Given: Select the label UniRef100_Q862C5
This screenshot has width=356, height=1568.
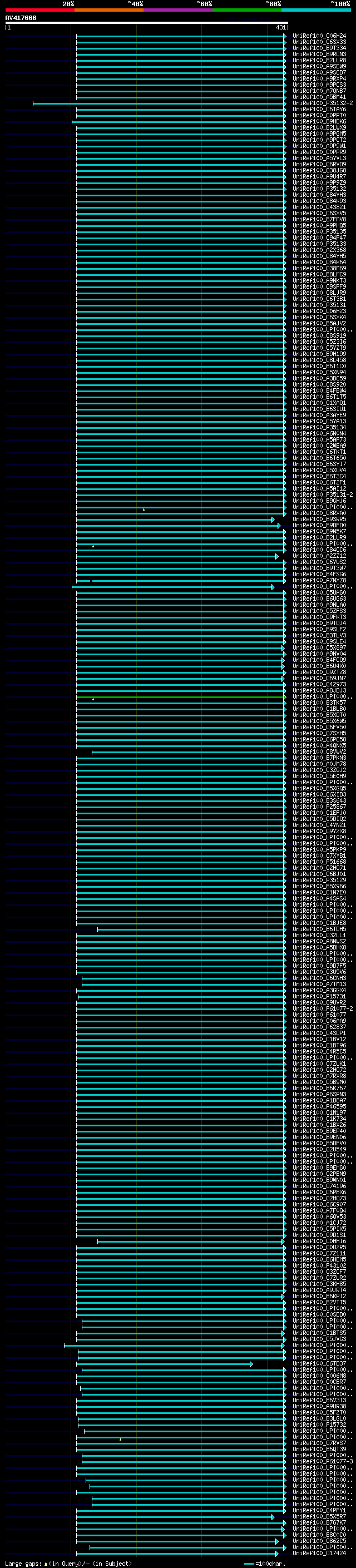Looking at the screenshot, I should coord(319,1541).
